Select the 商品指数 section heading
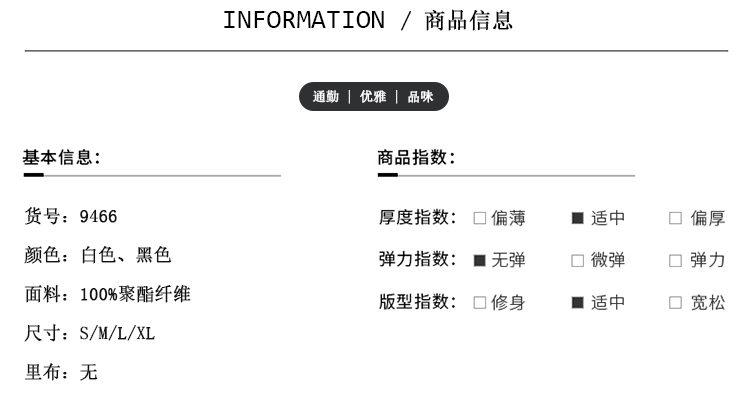 tap(417, 157)
